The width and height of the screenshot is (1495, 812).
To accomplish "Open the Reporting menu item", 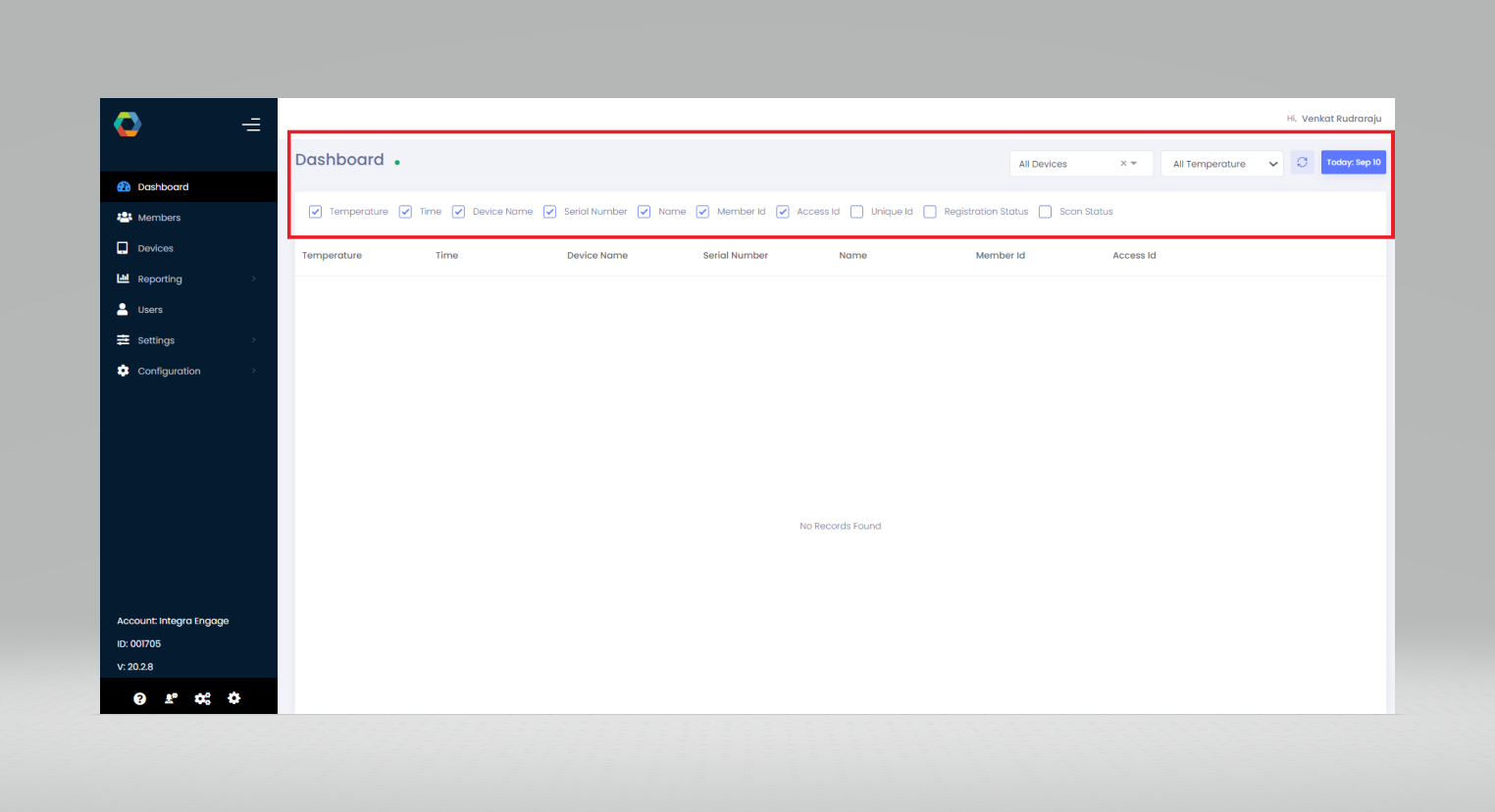I will click(161, 279).
